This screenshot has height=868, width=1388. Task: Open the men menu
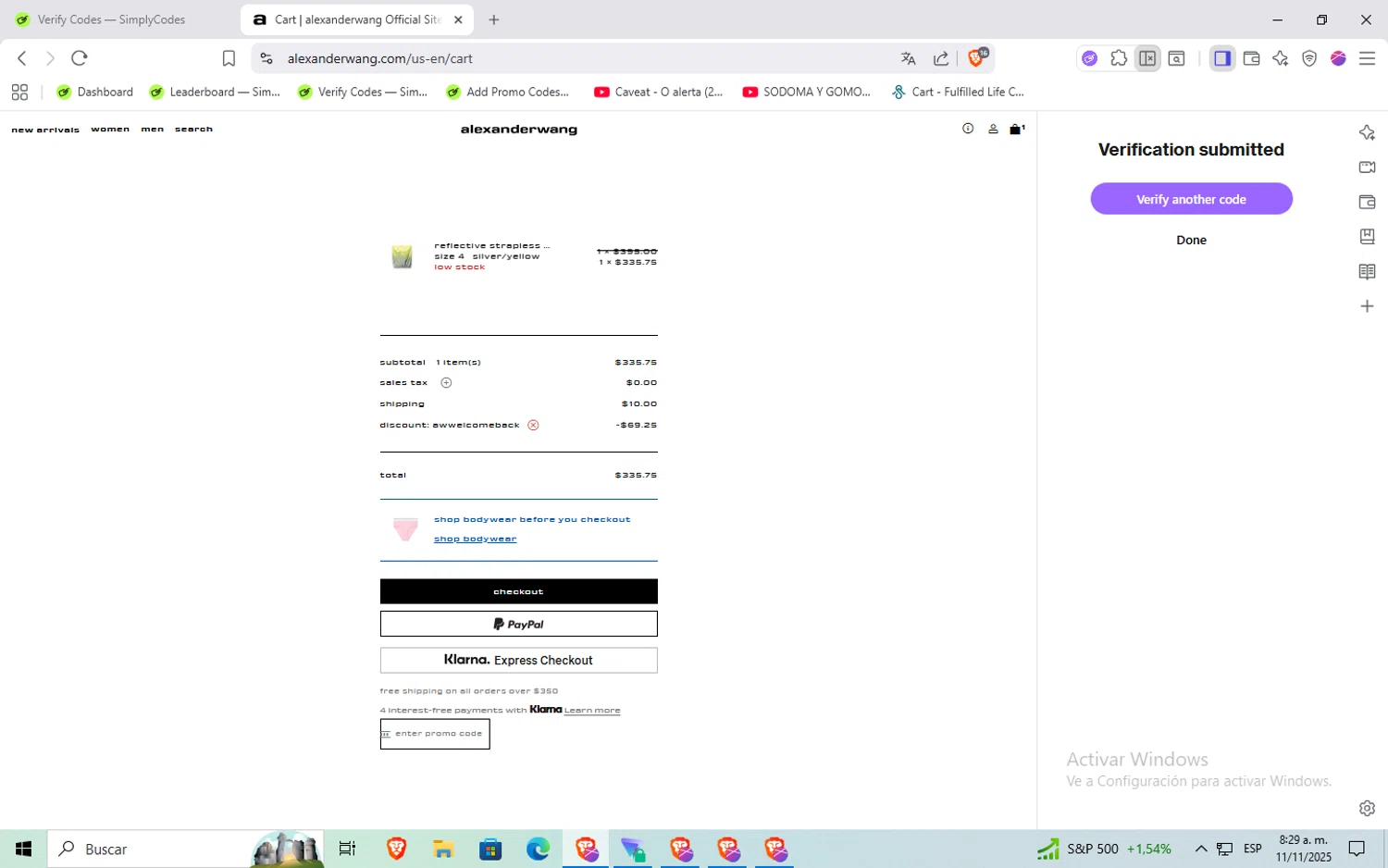153,130
